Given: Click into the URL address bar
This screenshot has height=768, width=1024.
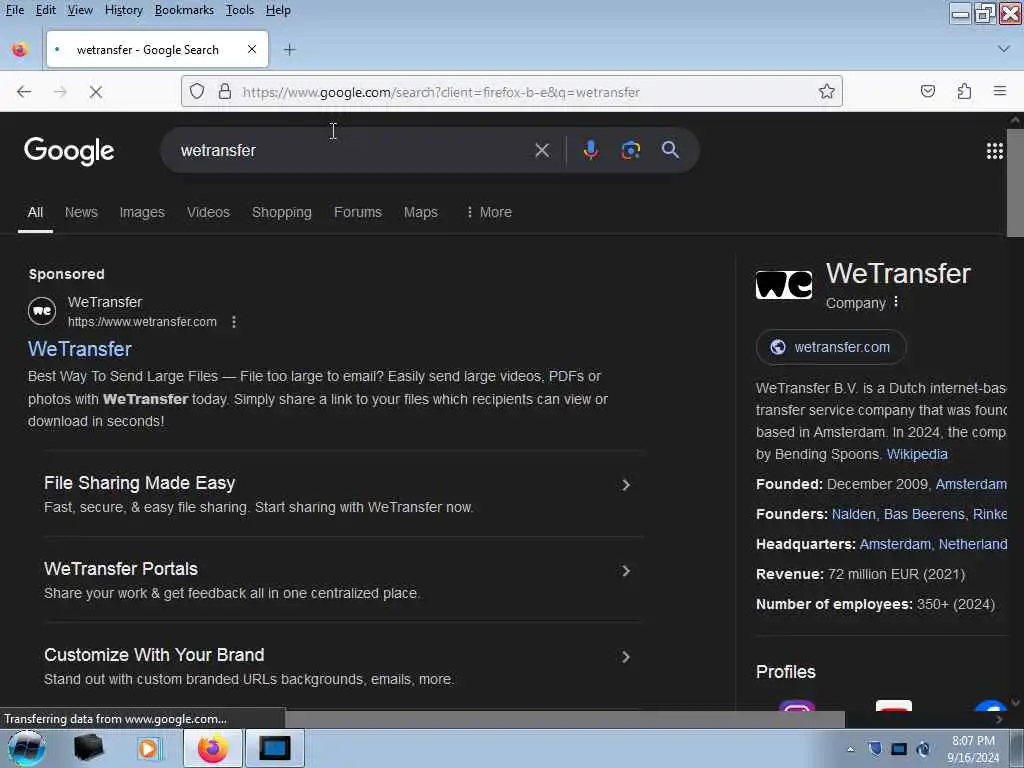Looking at the screenshot, I should [x=512, y=91].
